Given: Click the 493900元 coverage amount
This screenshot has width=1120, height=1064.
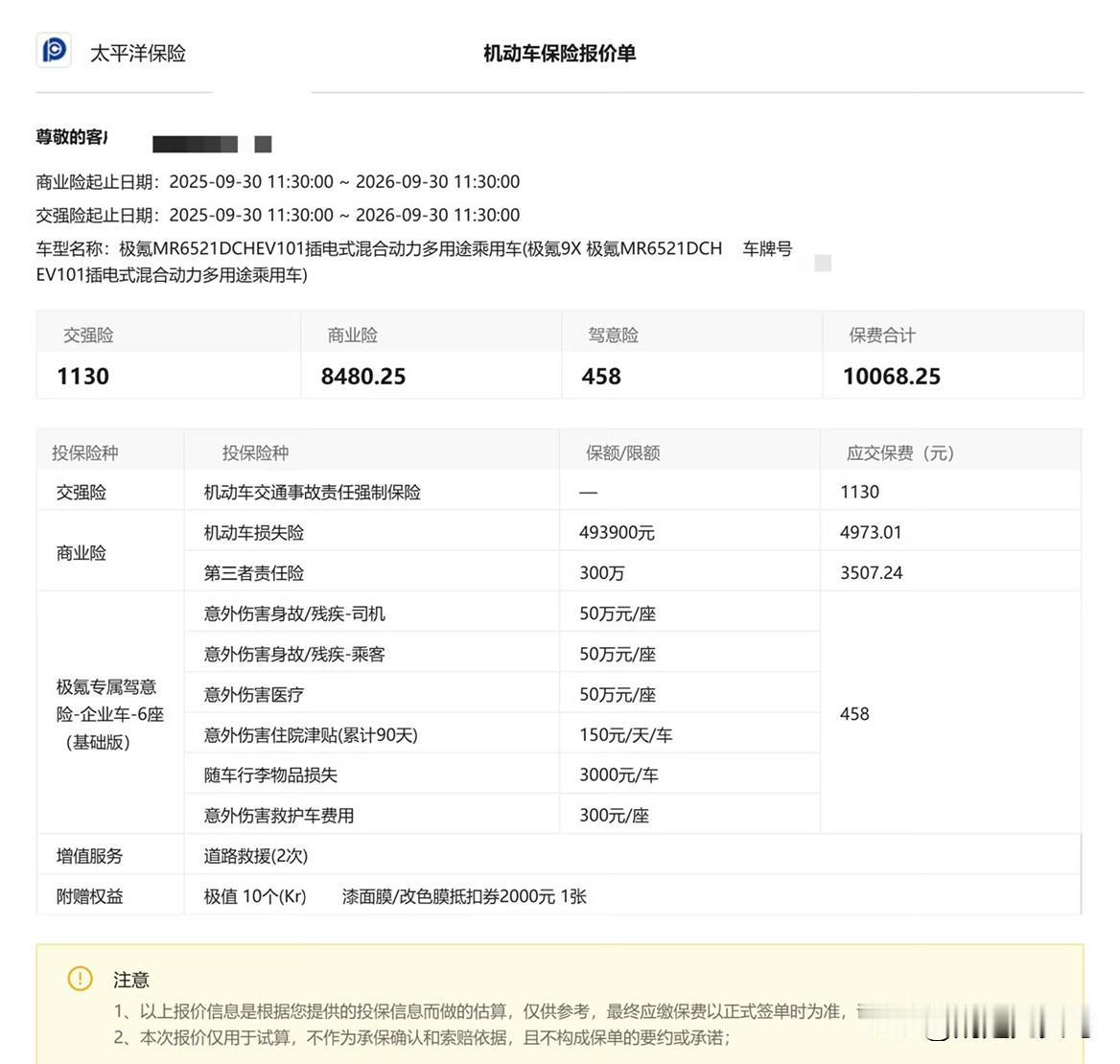Looking at the screenshot, I should pos(618,533).
